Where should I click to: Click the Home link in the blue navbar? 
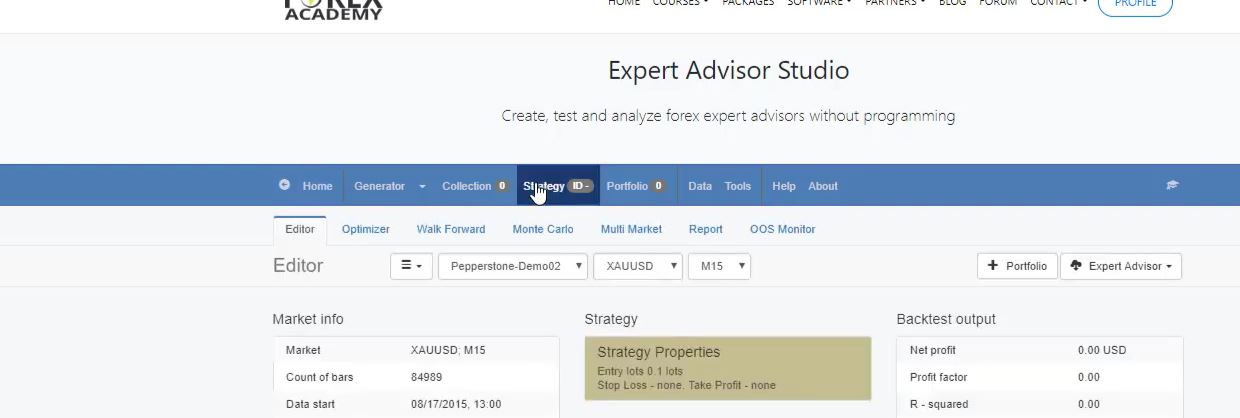click(317, 186)
